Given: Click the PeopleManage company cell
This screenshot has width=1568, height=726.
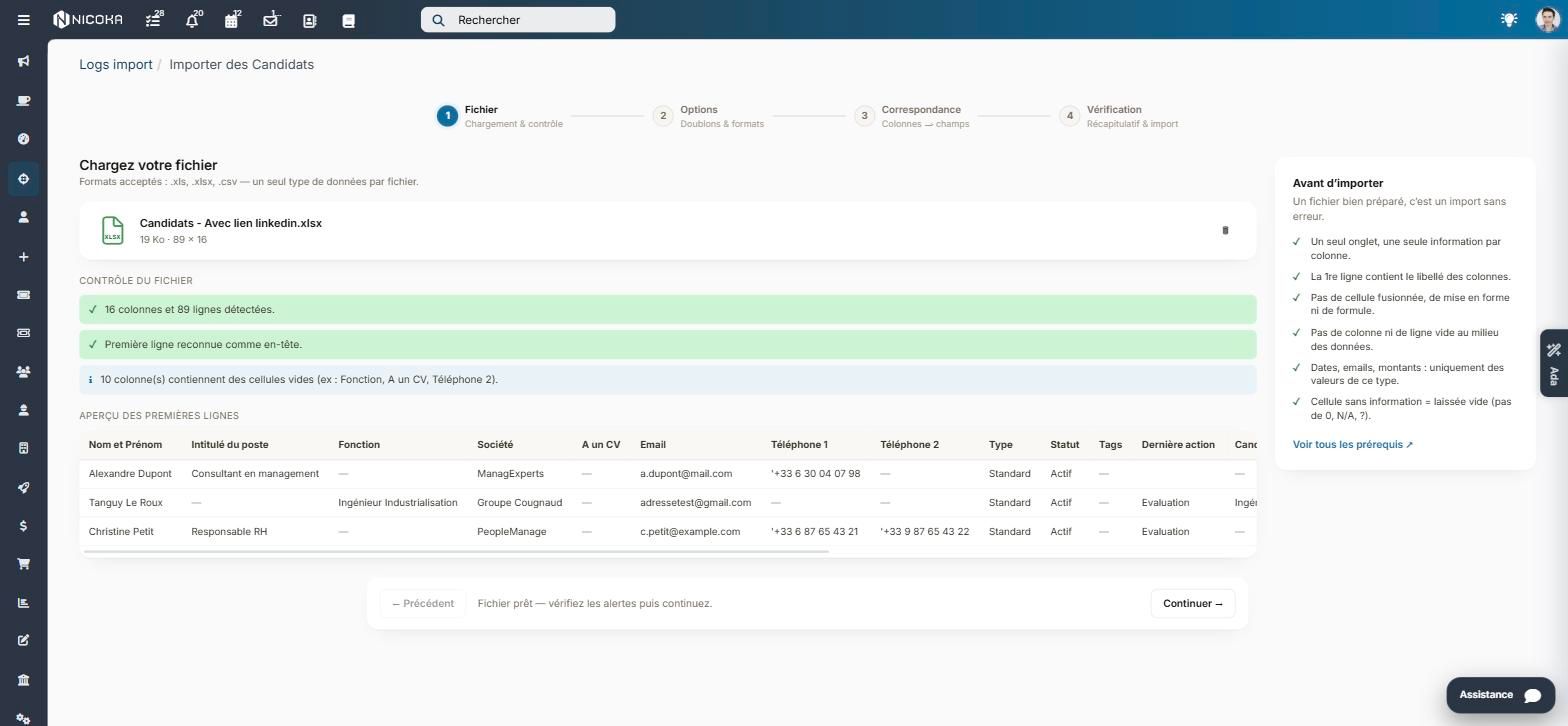Looking at the screenshot, I should 512,532.
